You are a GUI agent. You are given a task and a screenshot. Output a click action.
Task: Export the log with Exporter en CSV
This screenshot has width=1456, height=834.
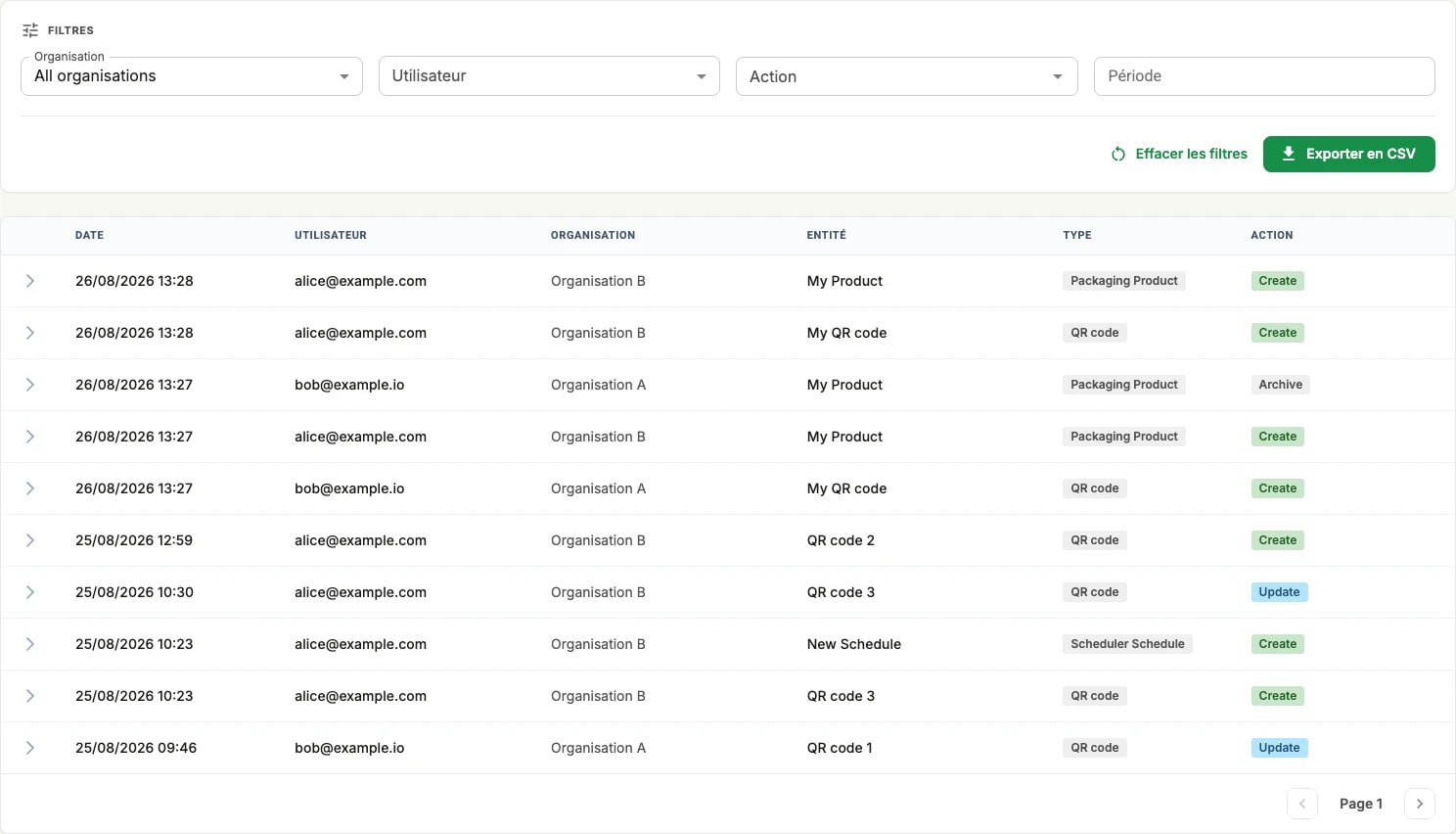point(1349,154)
